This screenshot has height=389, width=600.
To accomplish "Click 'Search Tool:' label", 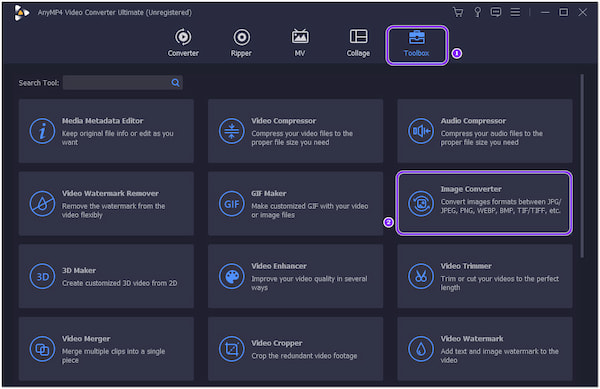I will point(39,83).
